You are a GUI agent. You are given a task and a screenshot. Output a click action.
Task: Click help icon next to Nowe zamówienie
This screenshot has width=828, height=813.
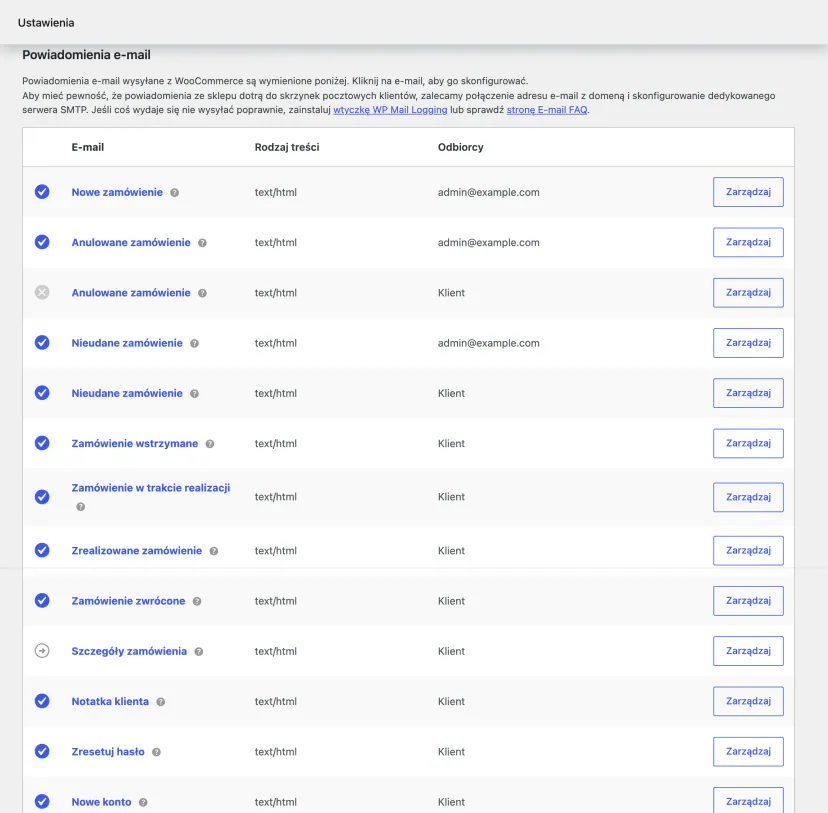(x=174, y=193)
